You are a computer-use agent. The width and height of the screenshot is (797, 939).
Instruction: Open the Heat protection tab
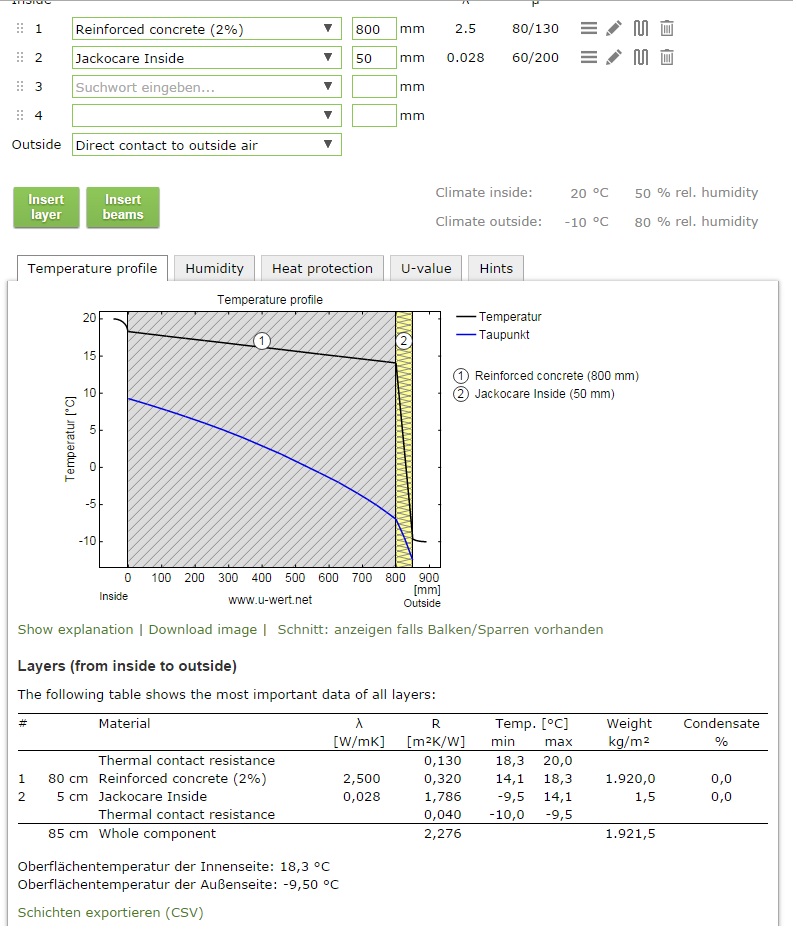[322, 268]
